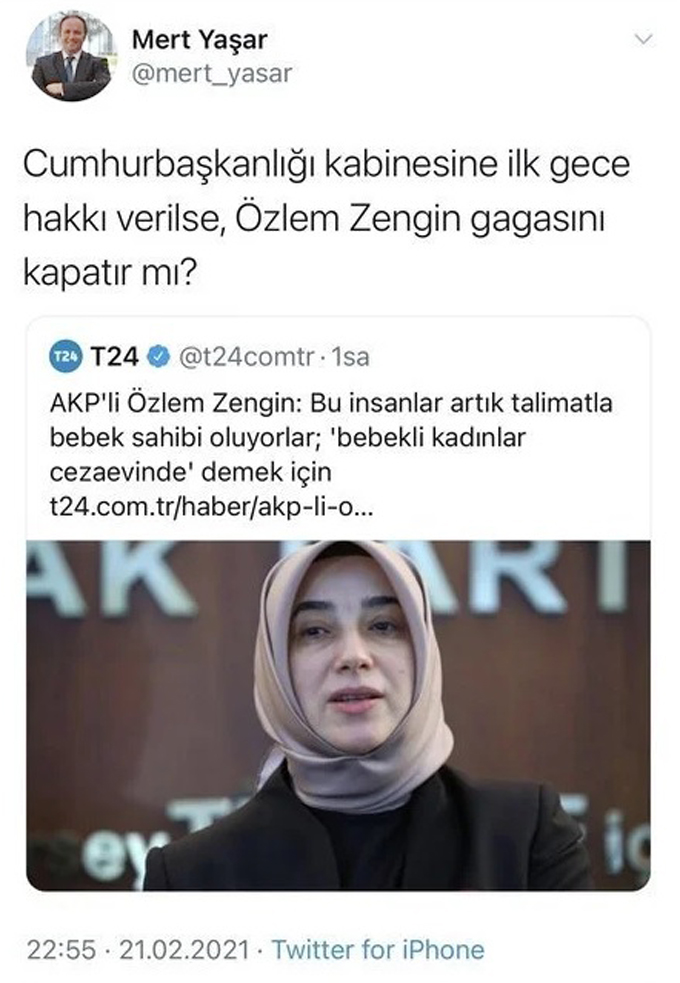Click the 21.02.2021 tweet date
This screenshot has height=983, width=680.
tap(184, 949)
